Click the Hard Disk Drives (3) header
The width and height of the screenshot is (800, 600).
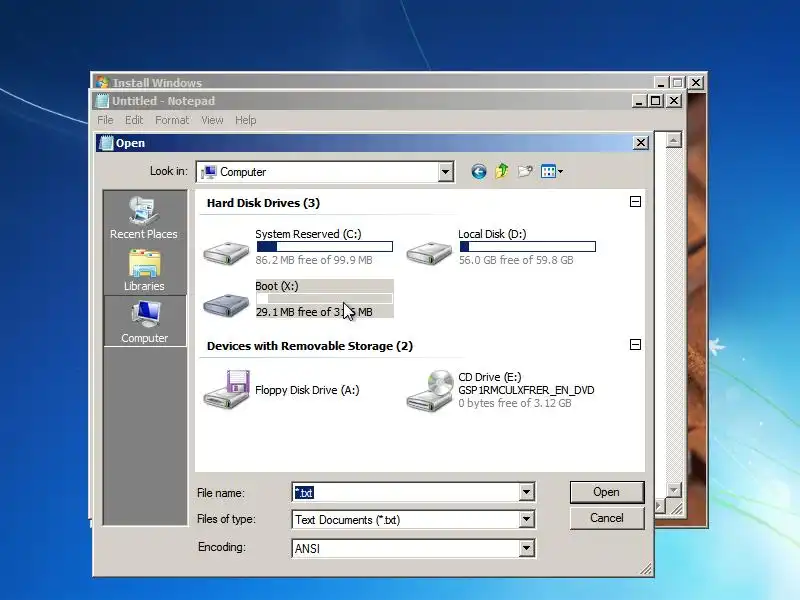pos(263,203)
